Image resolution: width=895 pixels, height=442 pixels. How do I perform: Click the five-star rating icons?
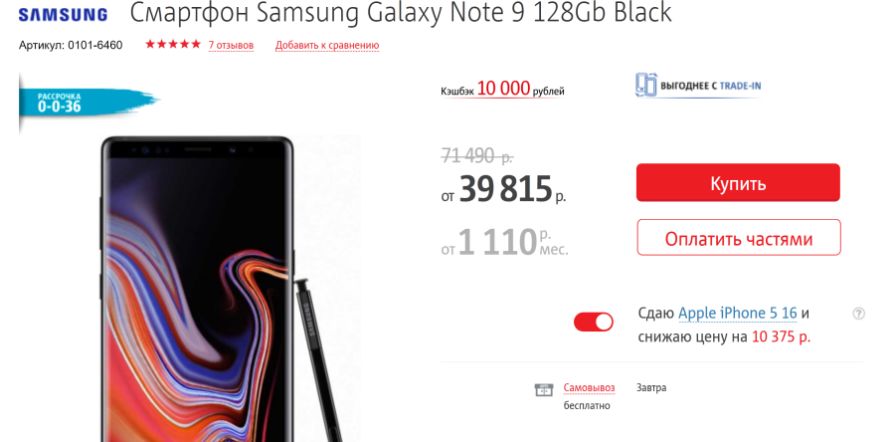pyautogui.click(x=173, y=44)
